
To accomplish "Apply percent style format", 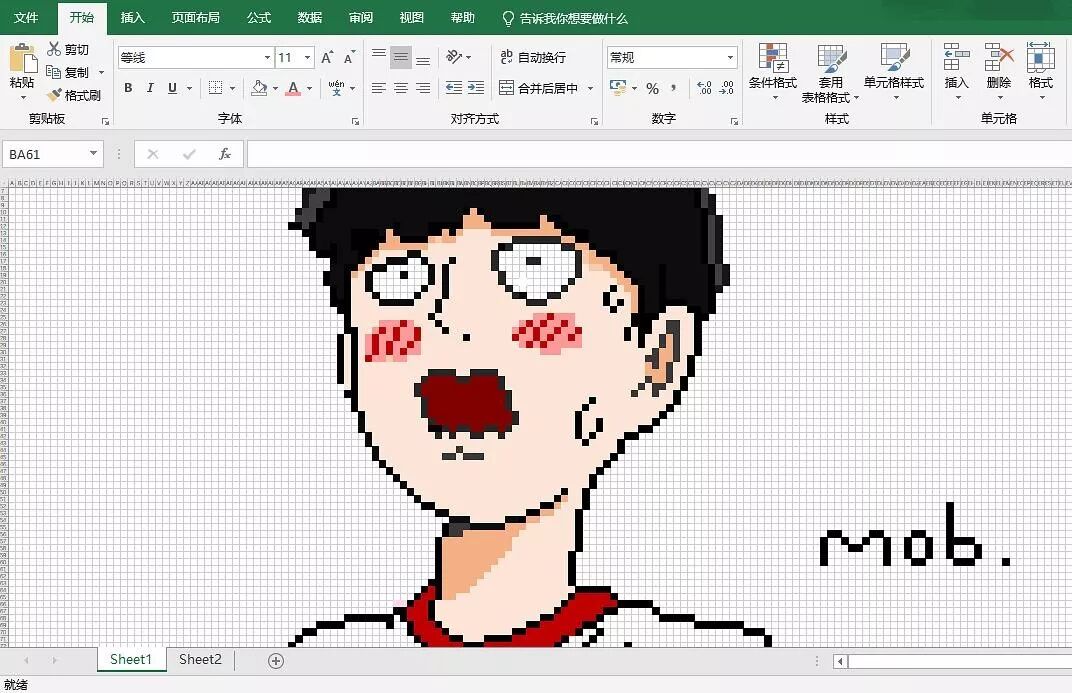I will click(652, 88).
